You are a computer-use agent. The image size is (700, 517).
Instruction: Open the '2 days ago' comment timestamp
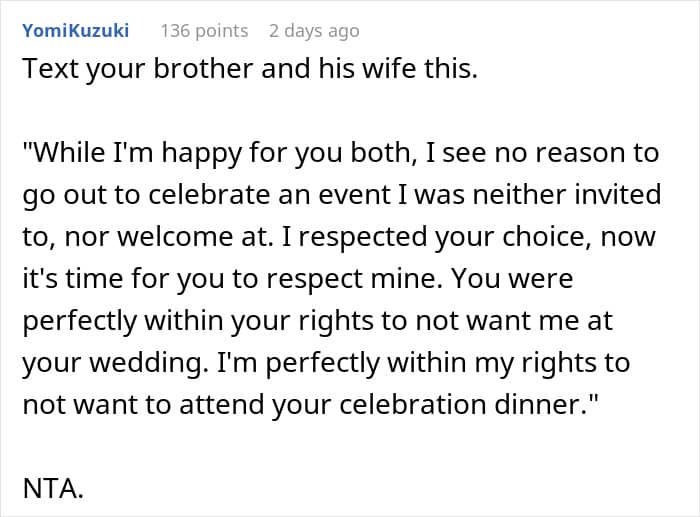pyautogui.click(x=314, y=31)
